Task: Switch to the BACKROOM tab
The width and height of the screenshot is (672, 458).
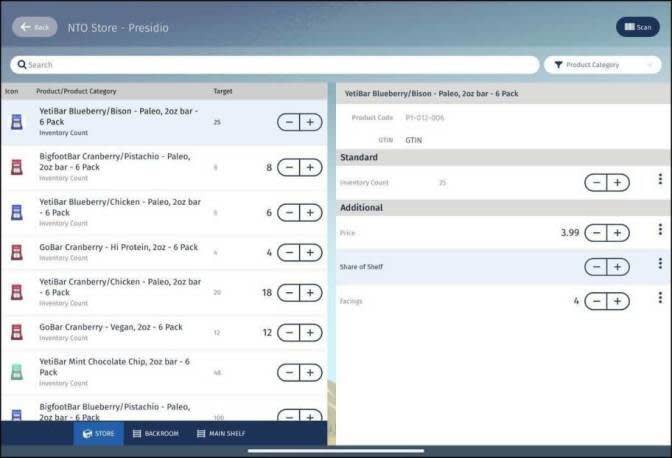Action: [x=156, y=434]
